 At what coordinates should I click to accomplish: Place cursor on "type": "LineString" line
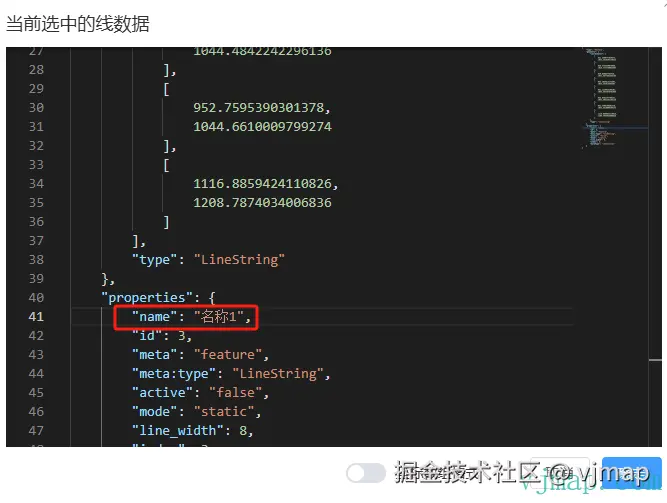click(208, 260)
